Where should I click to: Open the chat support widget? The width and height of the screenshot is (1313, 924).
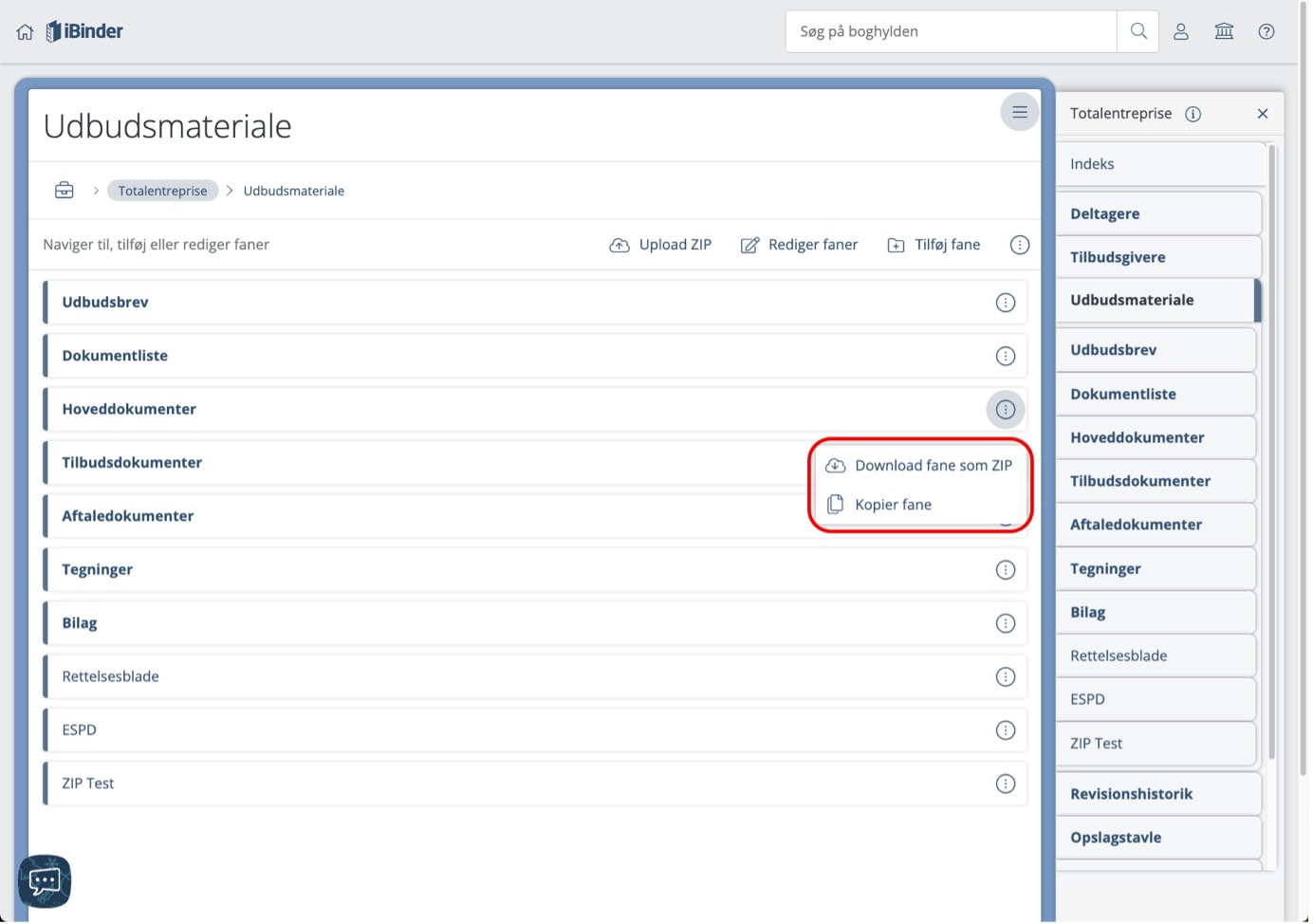click(x=45, y=881)
